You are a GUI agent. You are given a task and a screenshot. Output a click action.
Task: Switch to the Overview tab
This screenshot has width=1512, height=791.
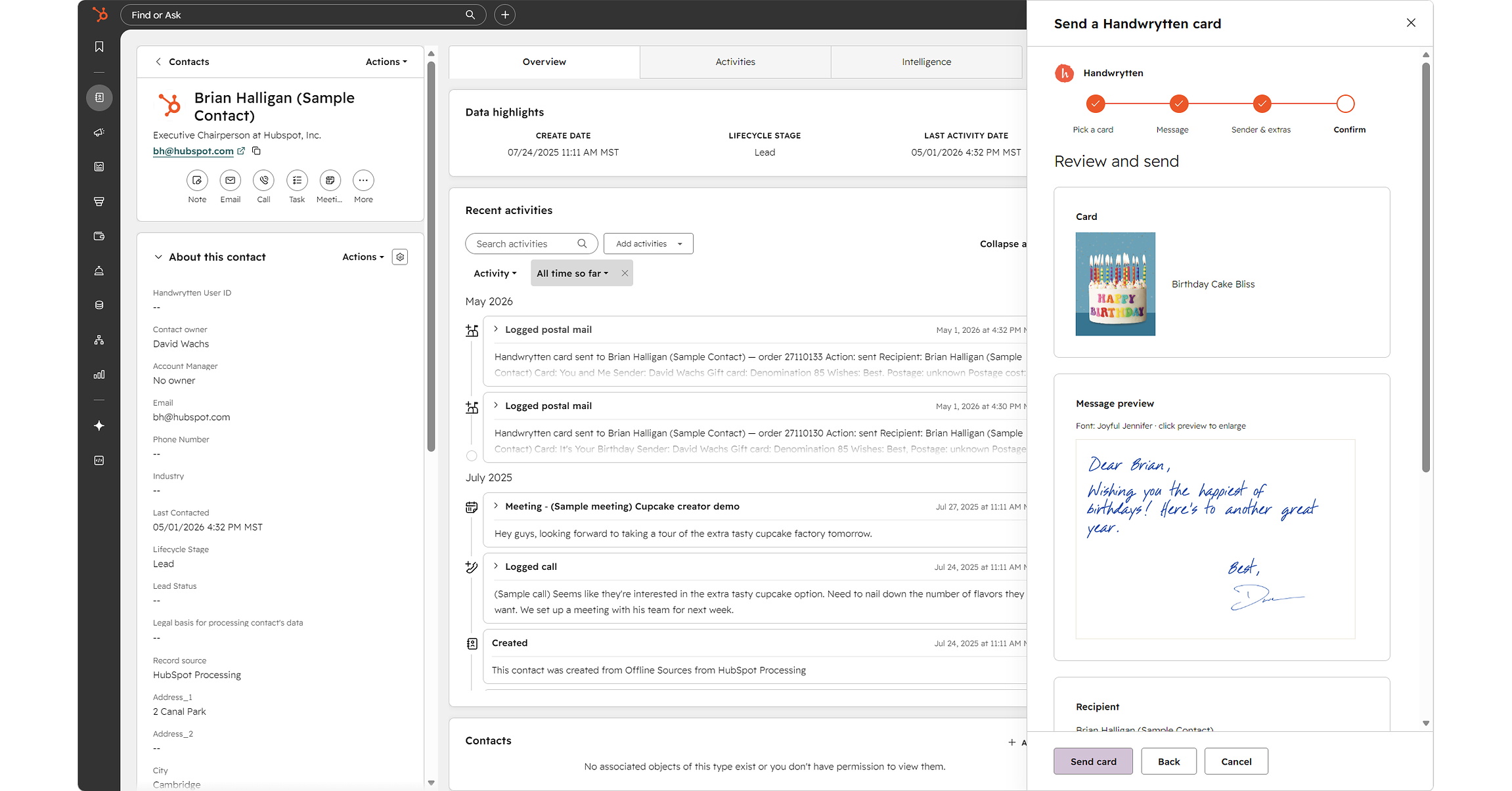pyautogui.click(x=544, y=62)
